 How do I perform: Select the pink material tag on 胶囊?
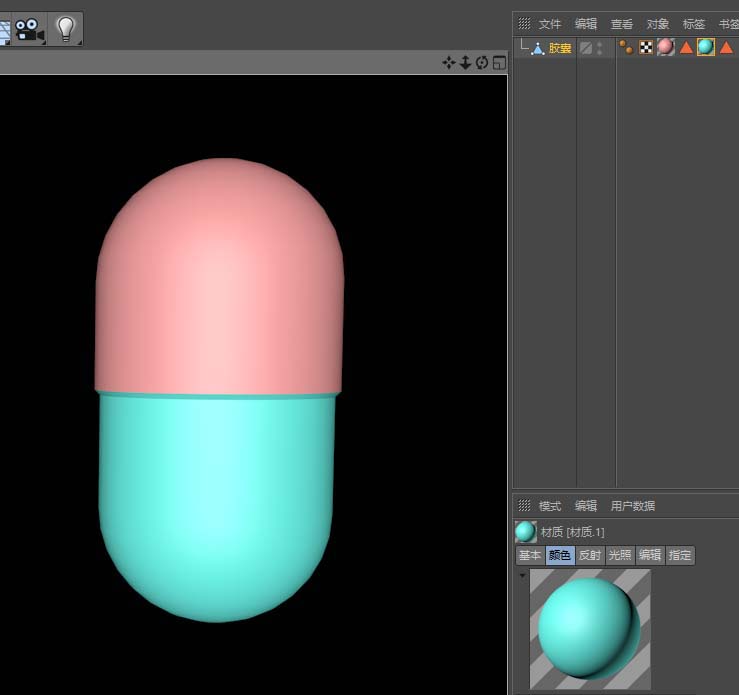click(x=666, y=47)
